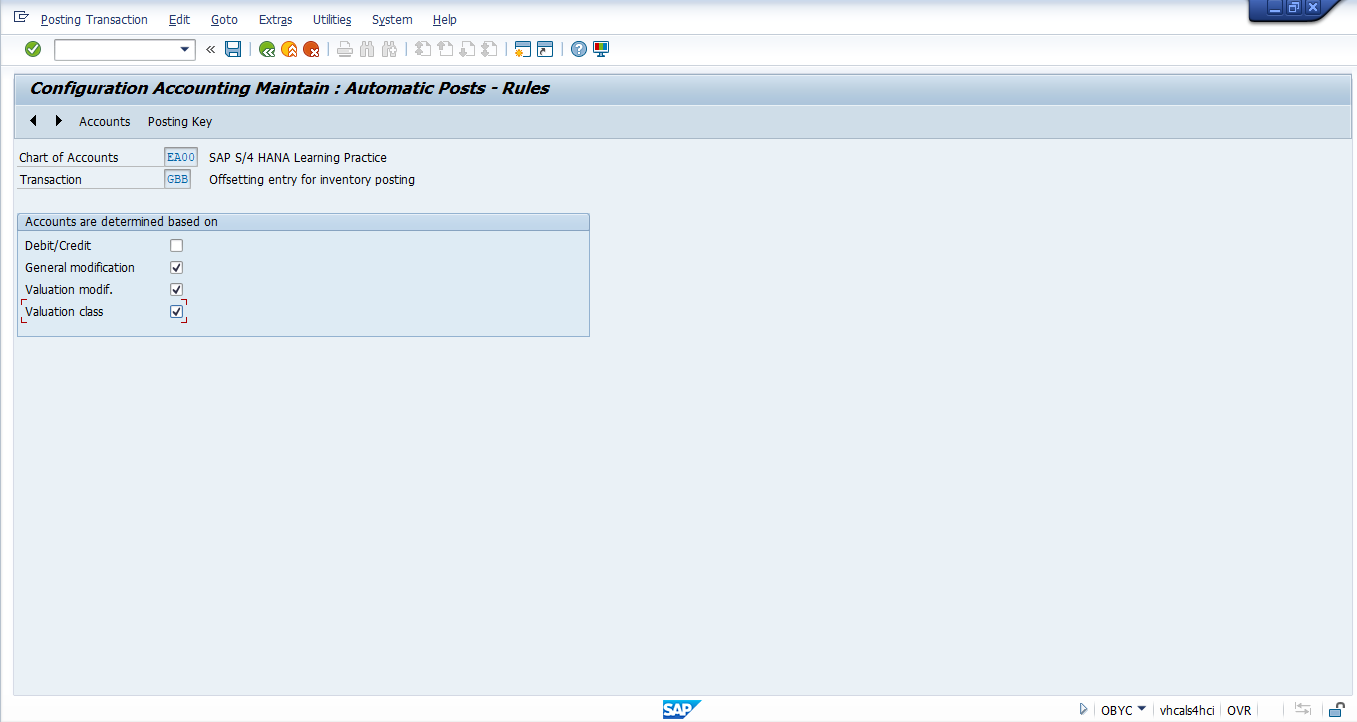Click the red Cancel icon
Image resolution: width=1357 pixels, height=722 pixels.
coord(311,49)
